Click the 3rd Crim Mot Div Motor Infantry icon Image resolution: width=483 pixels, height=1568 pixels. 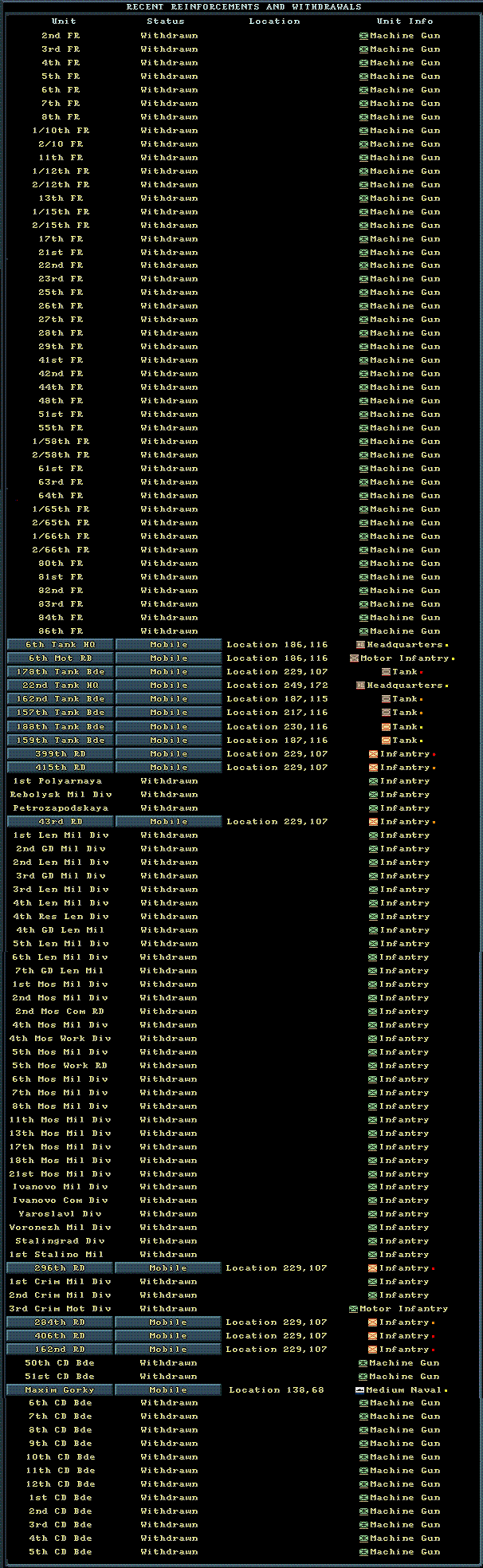353,1309
